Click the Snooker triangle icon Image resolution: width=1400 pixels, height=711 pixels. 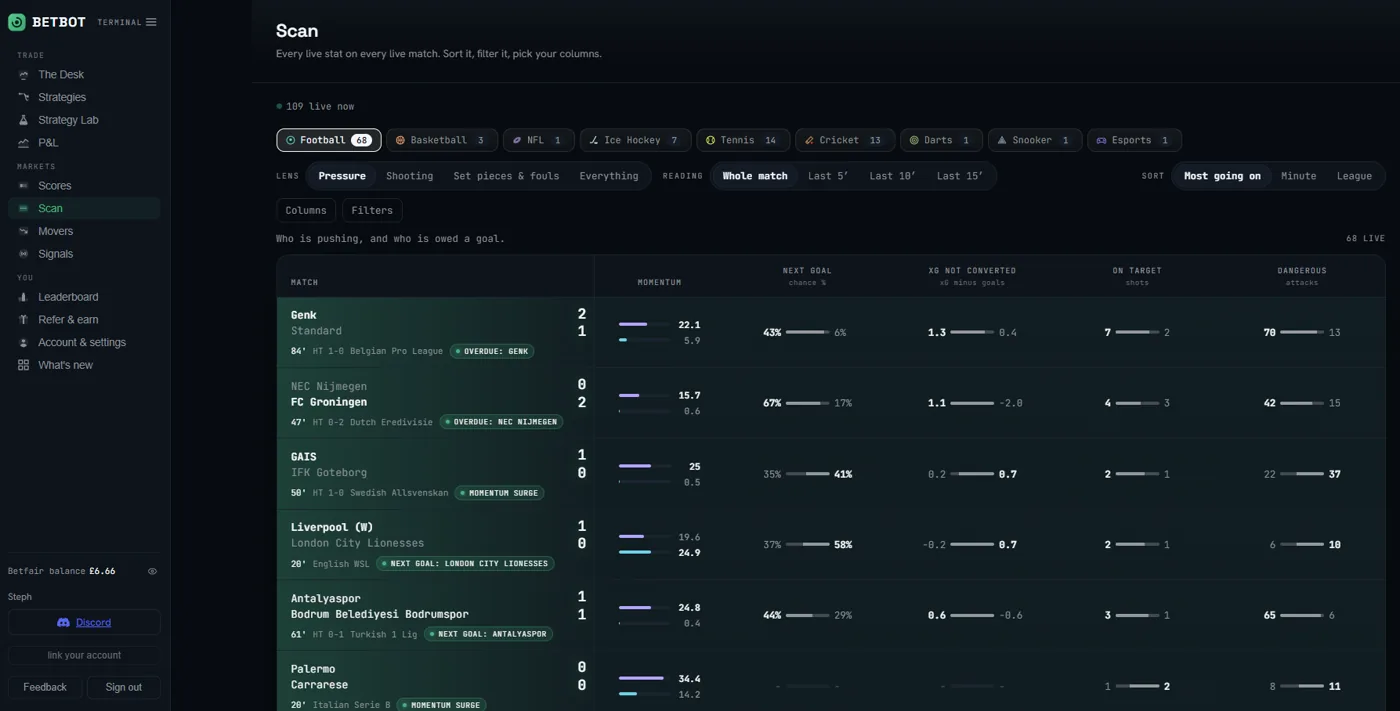(1002, 140)
